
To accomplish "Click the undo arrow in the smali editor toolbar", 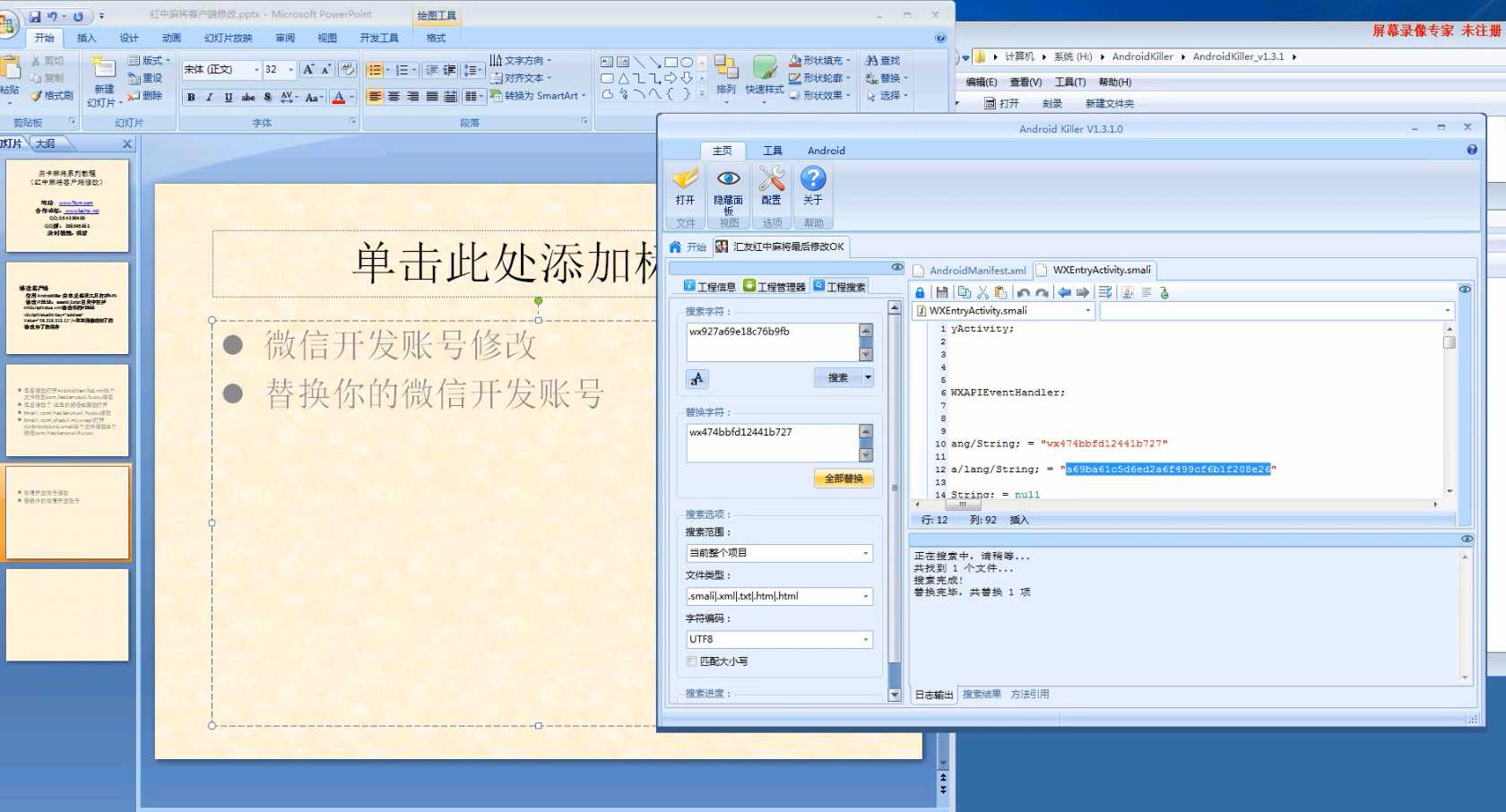I will coord(1023,293).
